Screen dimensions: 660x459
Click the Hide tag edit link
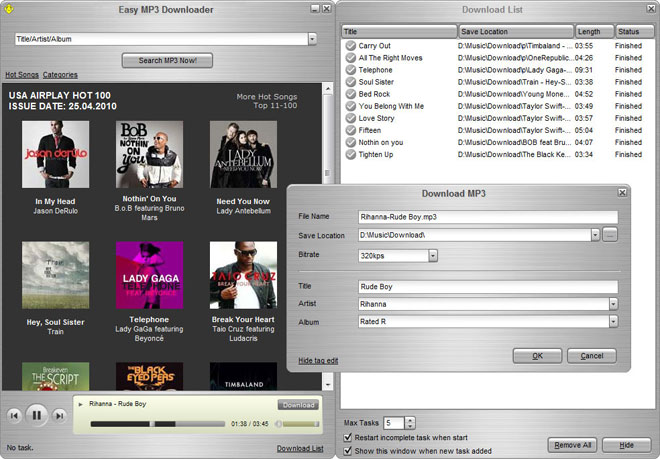pyautogui.click(x=318, y=360)
